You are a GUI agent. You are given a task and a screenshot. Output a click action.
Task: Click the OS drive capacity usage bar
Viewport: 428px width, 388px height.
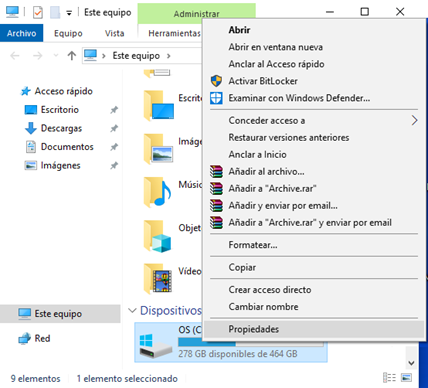tap(251, 343)
